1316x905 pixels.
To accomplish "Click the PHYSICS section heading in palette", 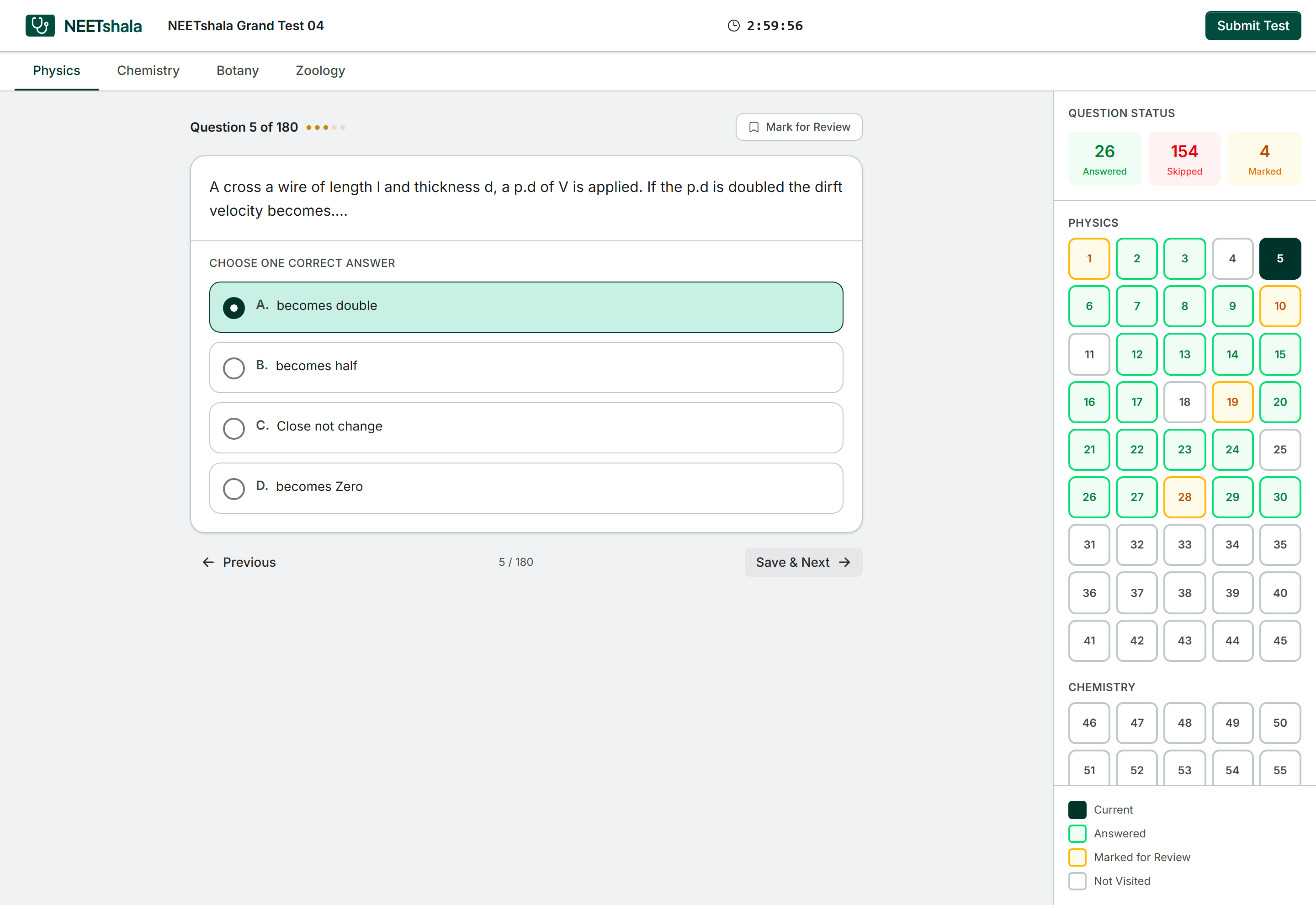I will 1093,223.
